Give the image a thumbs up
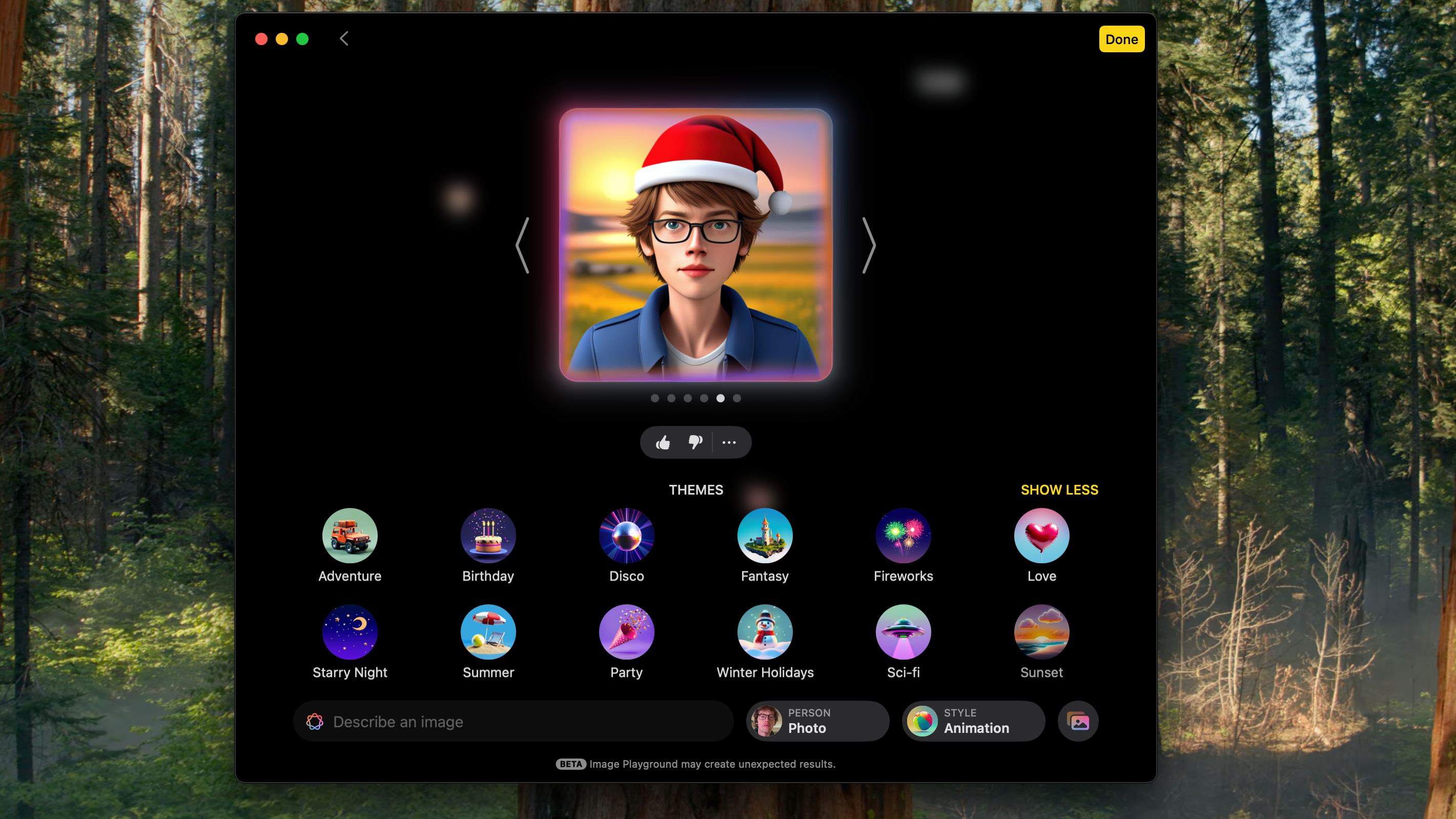 [663, 443]
